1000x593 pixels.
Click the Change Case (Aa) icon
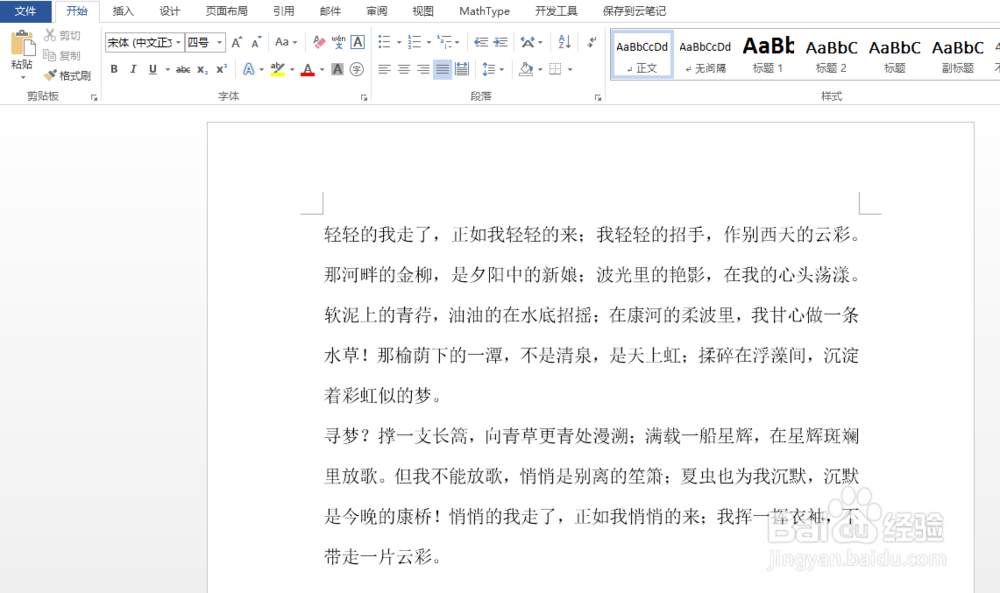[x=282, y=42]
